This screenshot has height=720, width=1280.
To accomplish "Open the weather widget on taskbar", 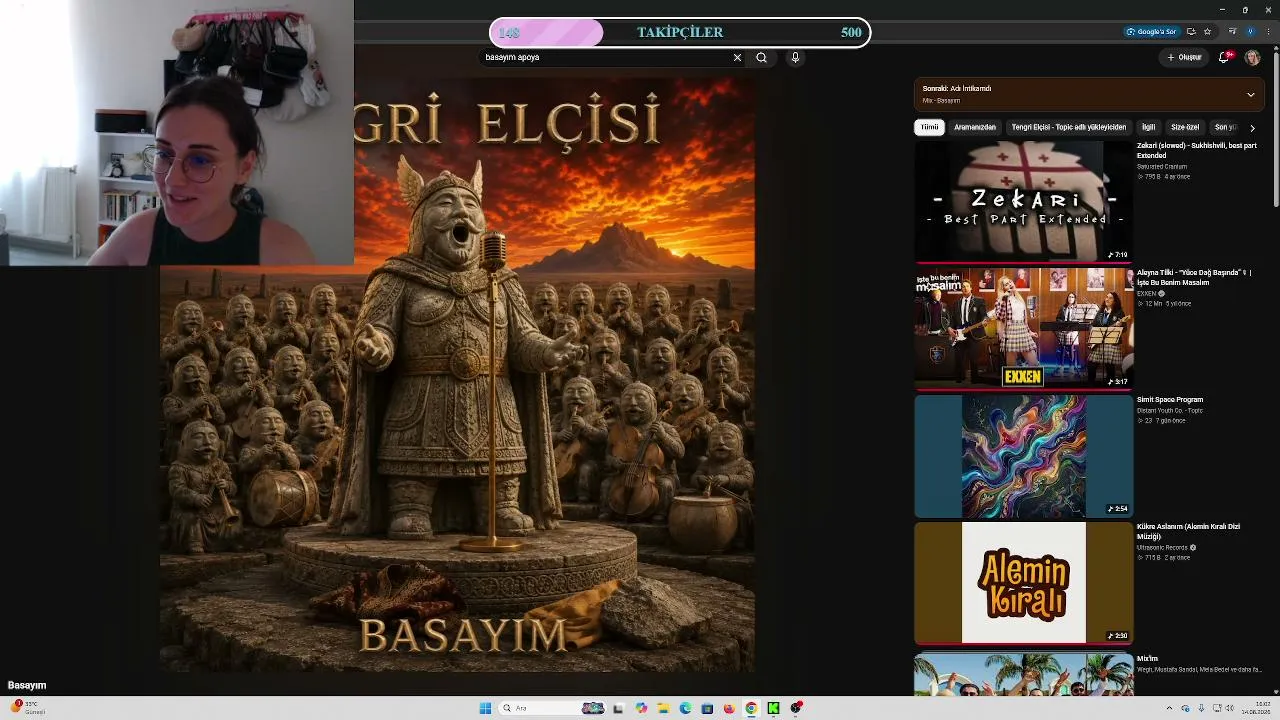I will pos(28,708).
